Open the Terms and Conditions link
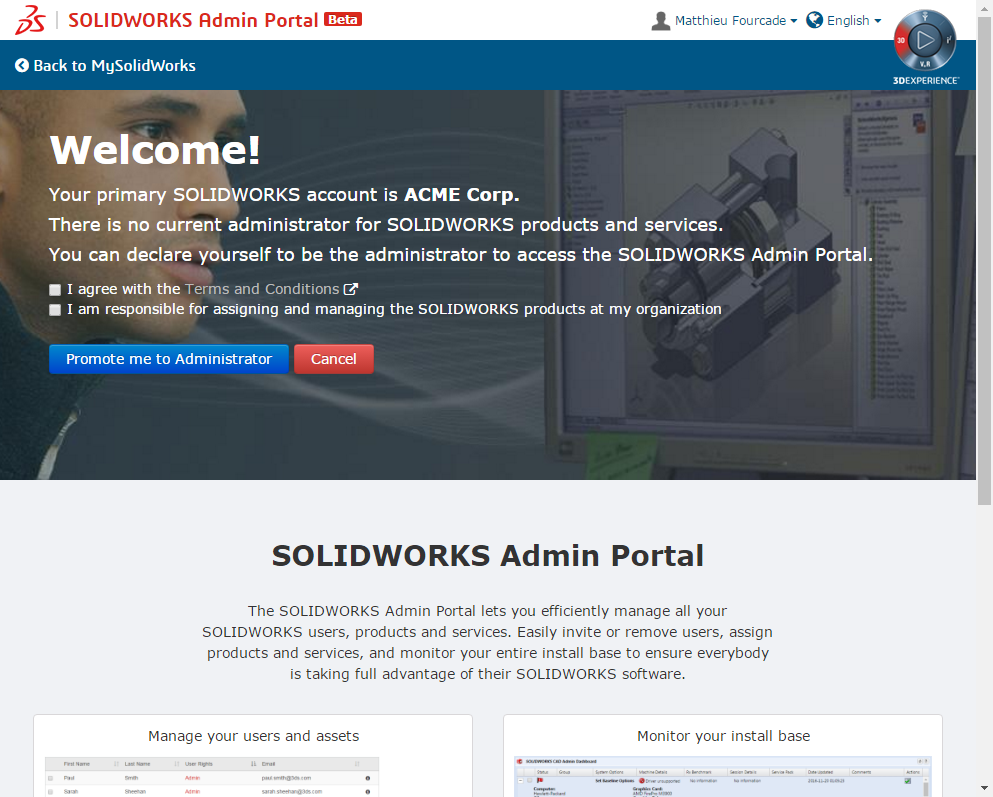 click(x=262, y=289)
